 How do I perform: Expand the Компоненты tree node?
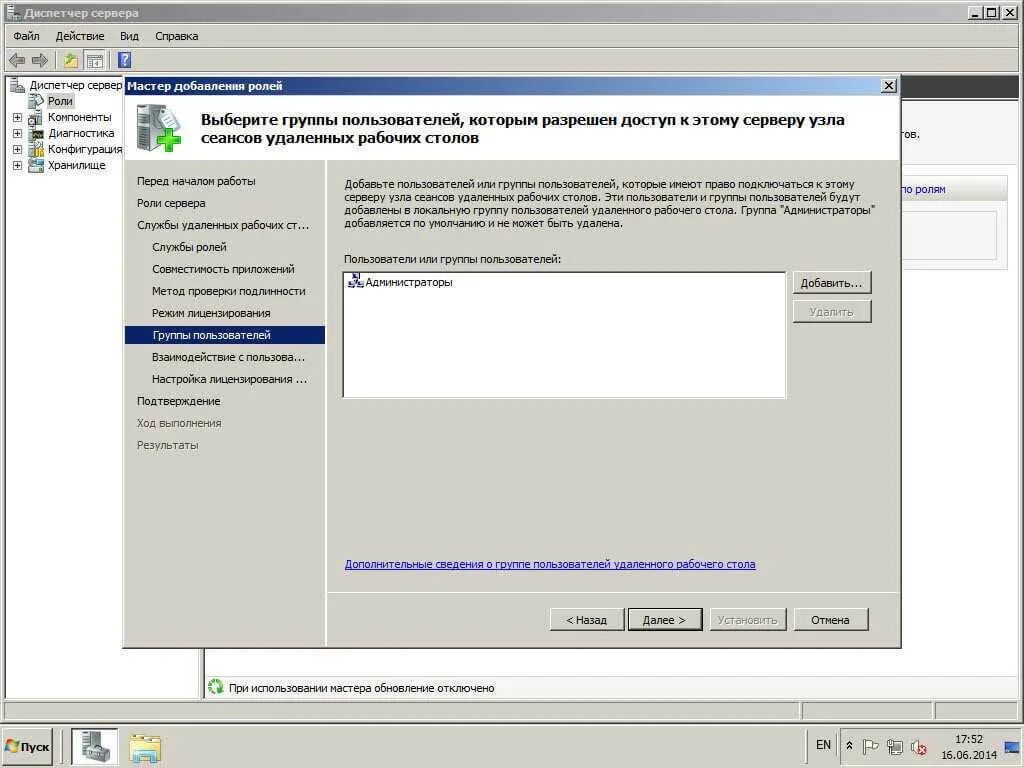tap(17, 116)
